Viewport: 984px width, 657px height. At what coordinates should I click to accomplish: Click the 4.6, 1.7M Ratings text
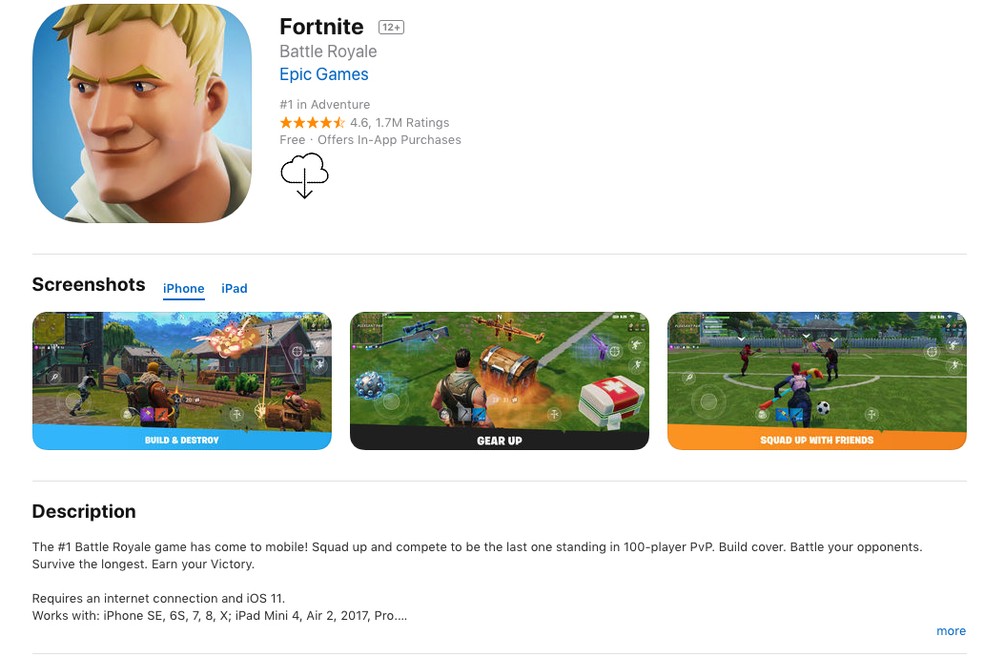pyautogui.click(x=400, y=122)
